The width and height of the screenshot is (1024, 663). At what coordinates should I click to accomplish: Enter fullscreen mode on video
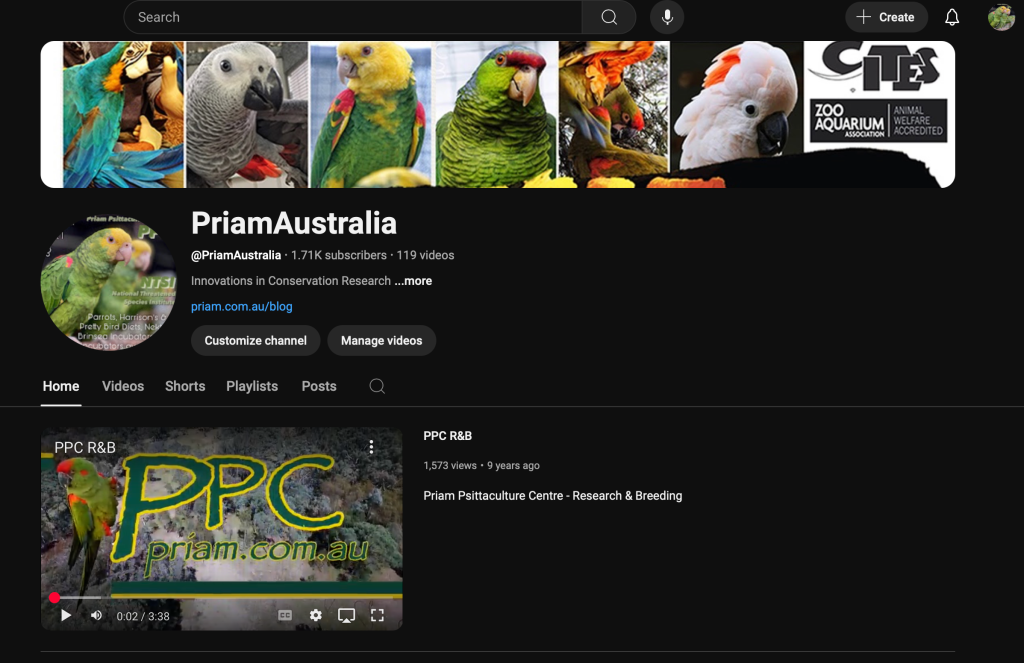tap(377, 616)
